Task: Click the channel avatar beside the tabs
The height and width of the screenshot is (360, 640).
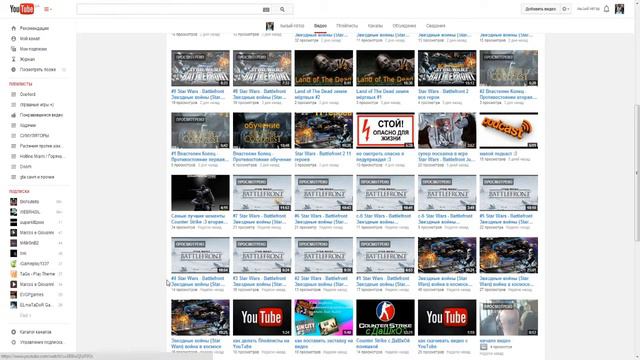Action: 269,26
